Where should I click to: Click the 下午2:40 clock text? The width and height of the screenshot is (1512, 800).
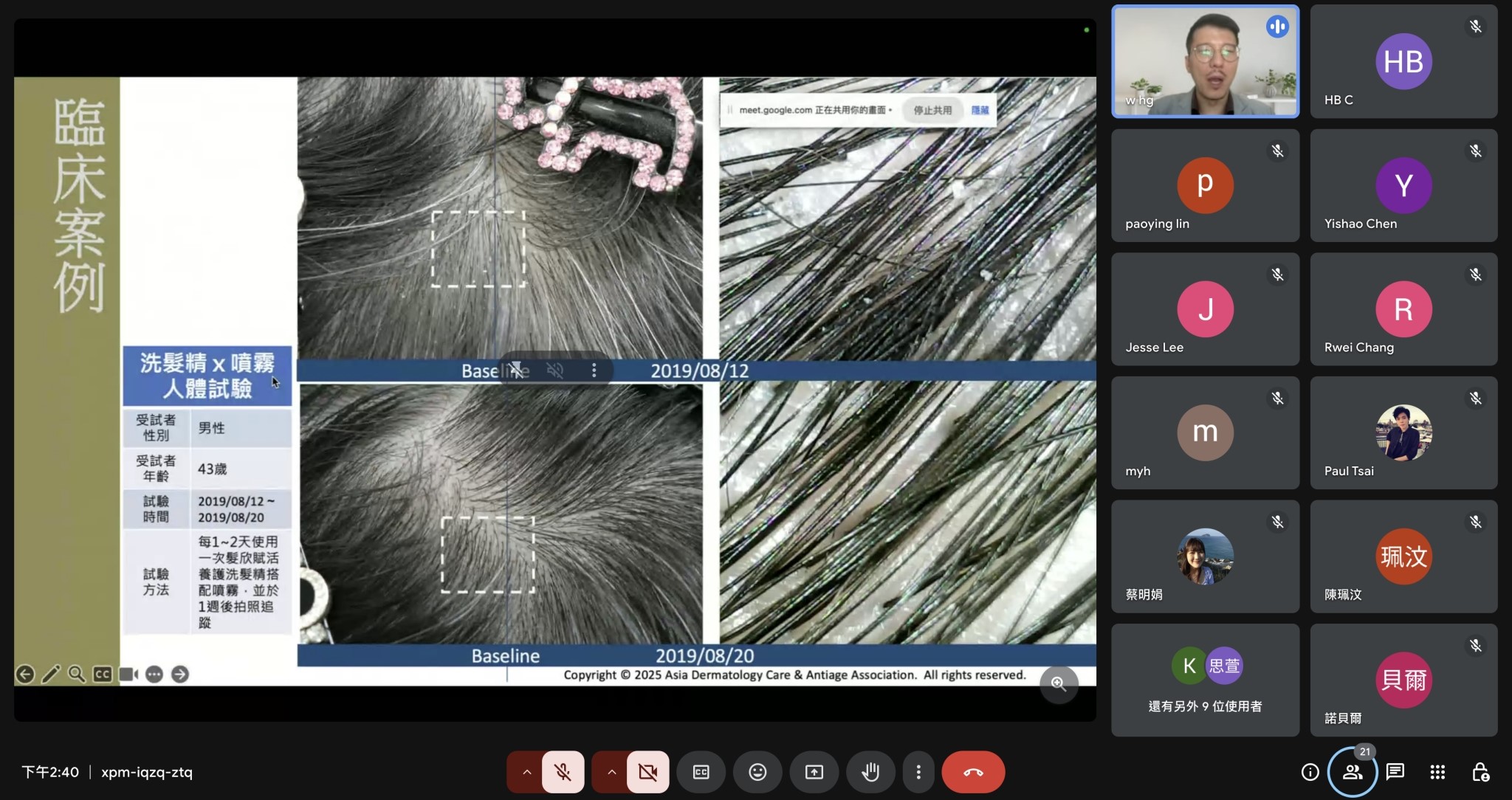coord(50,772)
